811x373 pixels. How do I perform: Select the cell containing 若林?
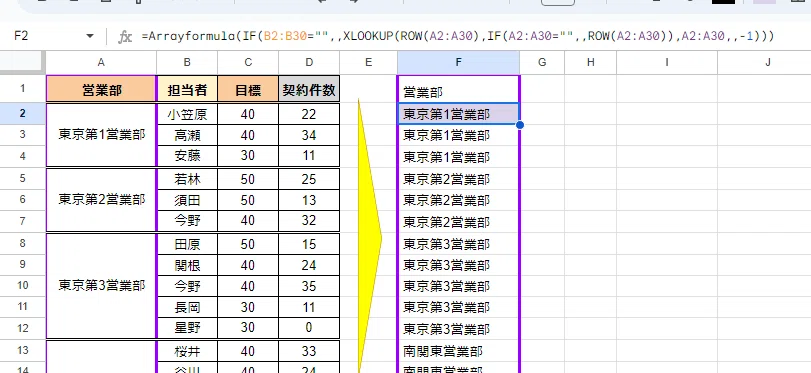click(x=187, y=179)
